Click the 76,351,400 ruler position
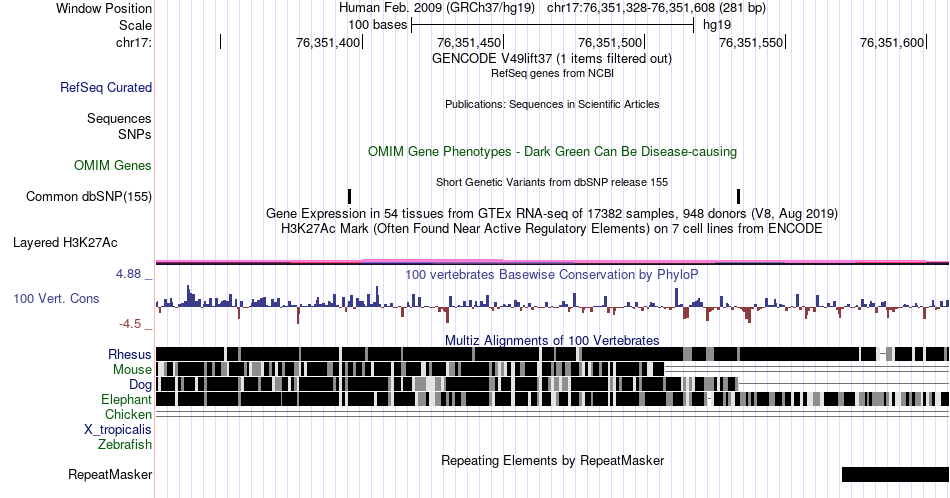950x498 pixels. [328, 42]
